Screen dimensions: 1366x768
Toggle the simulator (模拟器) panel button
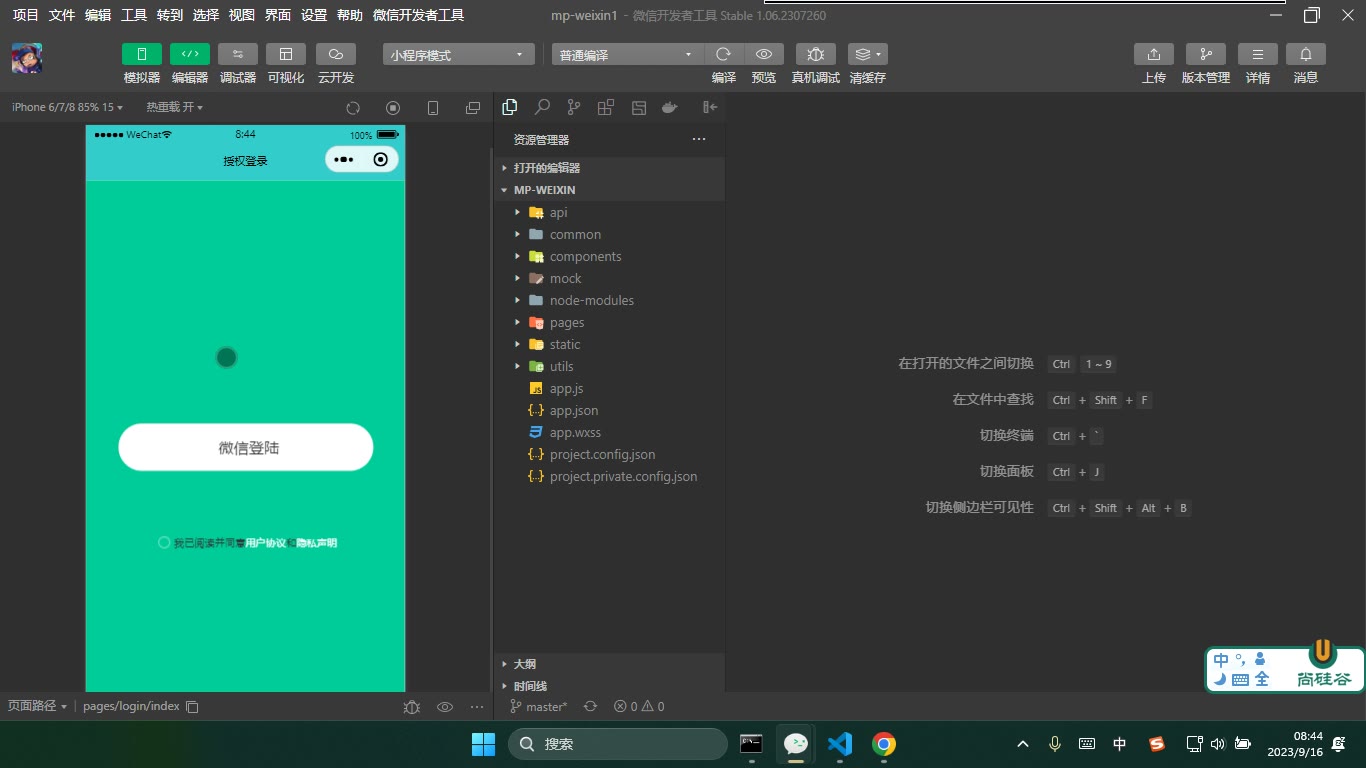(142, 54)
